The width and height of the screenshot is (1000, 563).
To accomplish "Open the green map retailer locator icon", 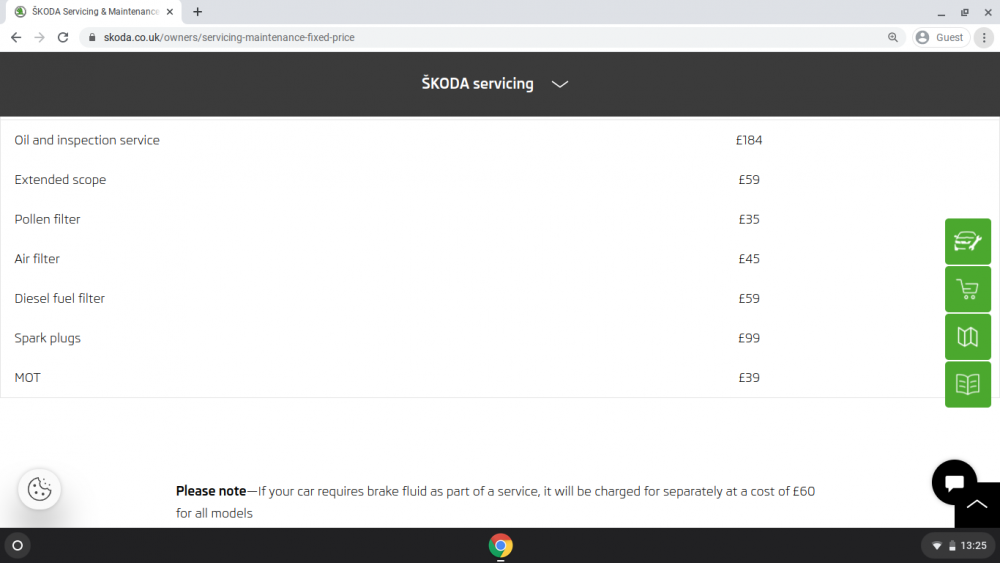I will click(x=967, y=337).
